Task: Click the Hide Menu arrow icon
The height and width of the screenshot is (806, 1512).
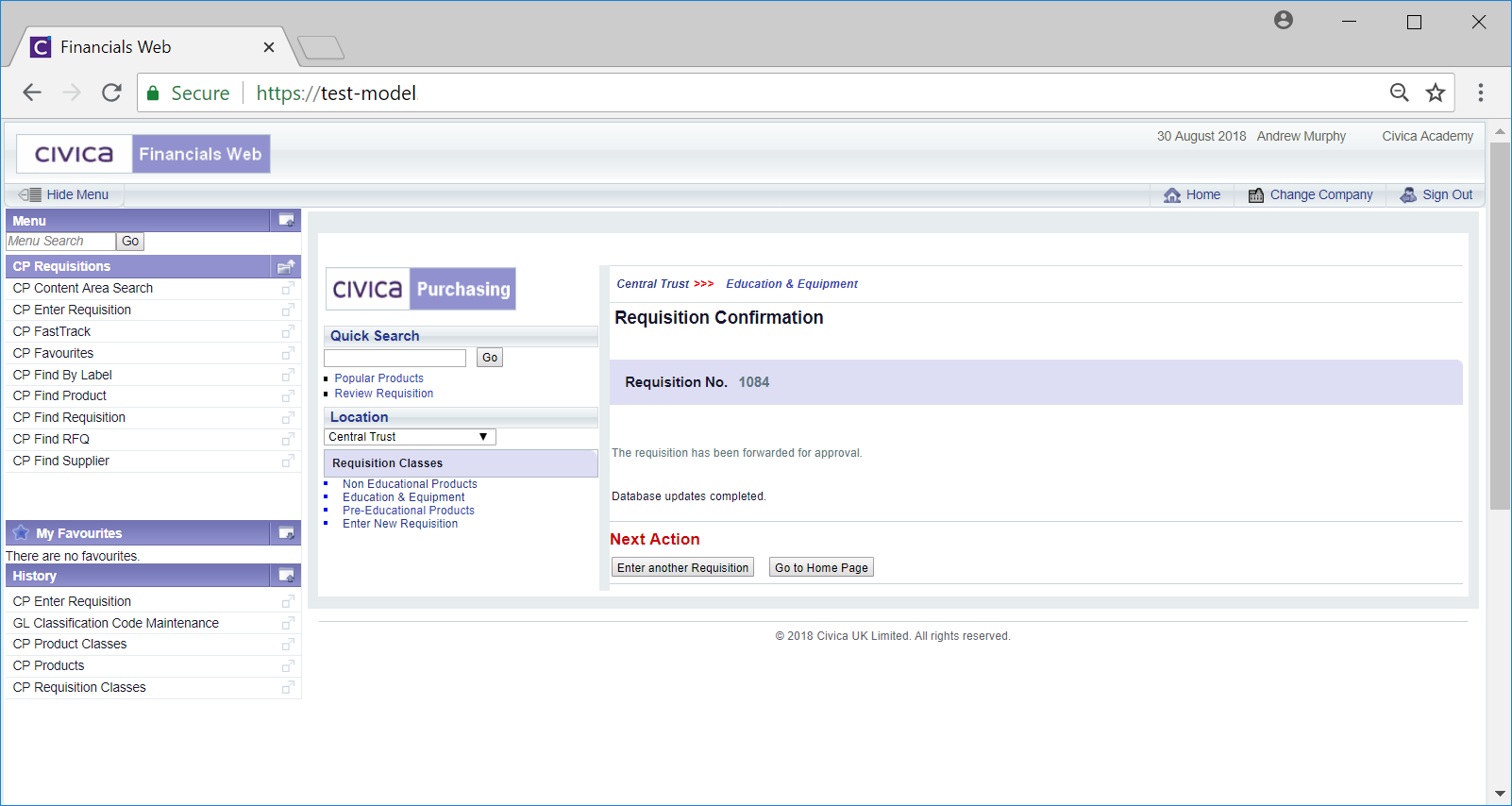Action: coord(29,194)
